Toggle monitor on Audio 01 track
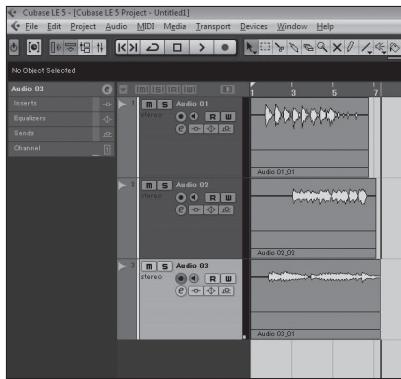 click(x=194, y=117)
